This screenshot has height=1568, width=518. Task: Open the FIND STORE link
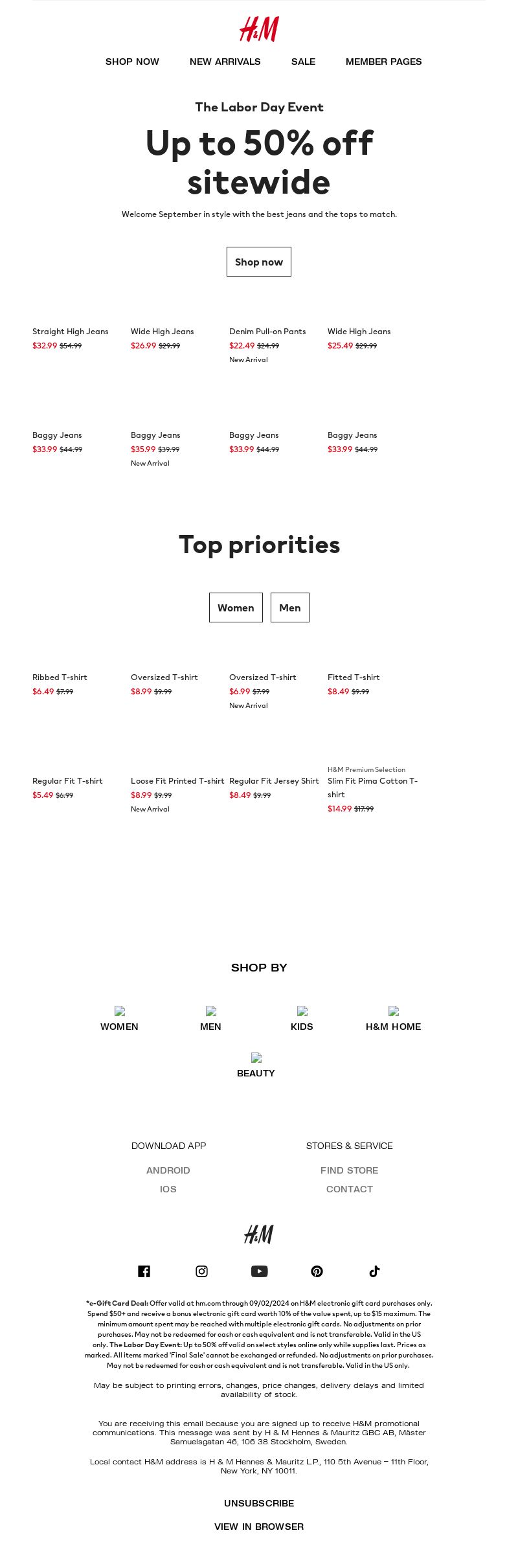350,1170
